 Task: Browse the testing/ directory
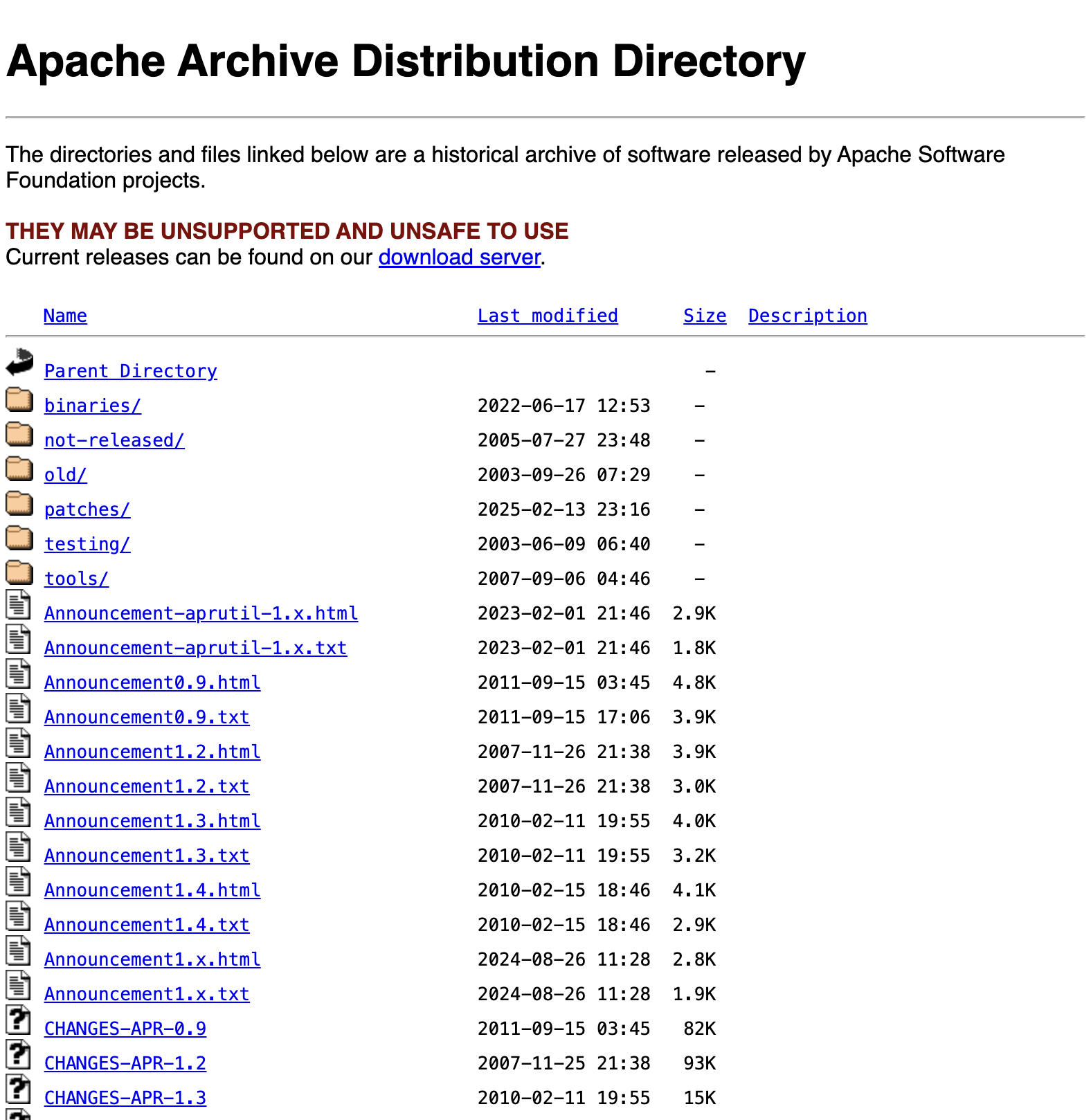pyautogui.click(x=87, y=544)
